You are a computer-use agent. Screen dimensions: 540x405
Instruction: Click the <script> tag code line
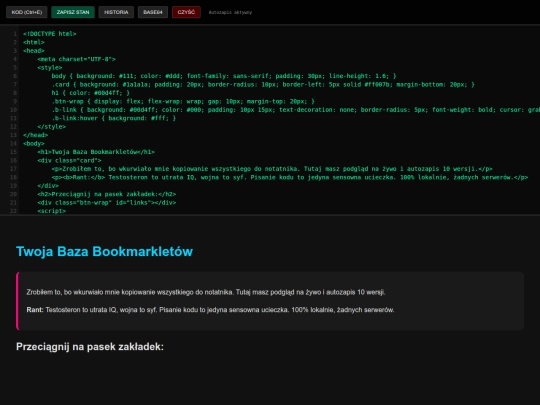pos(51,211)
